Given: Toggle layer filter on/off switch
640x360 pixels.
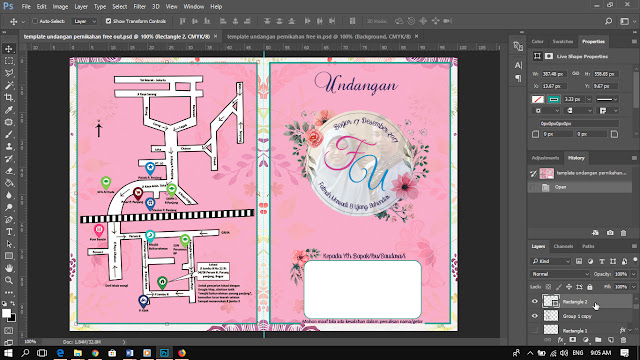Looking at the screenshot, I should (635, 260).
